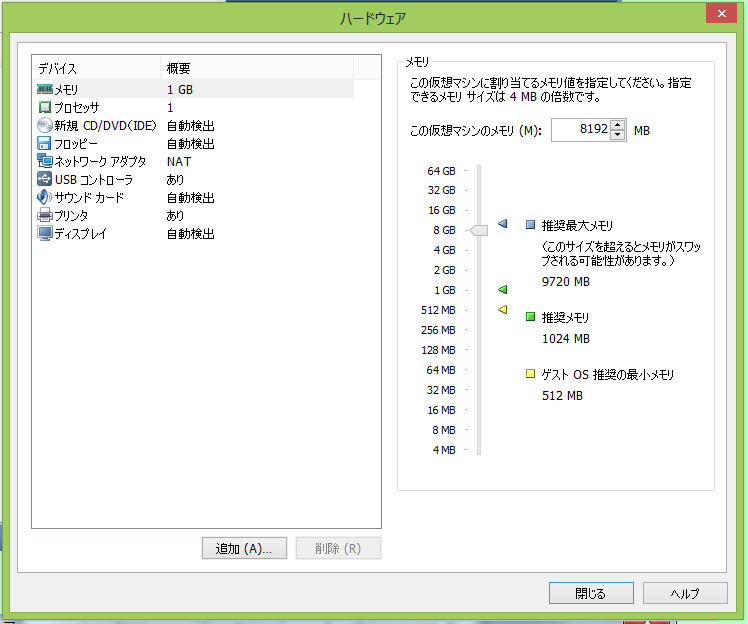Click the 追加 (A)... add button

244,548
